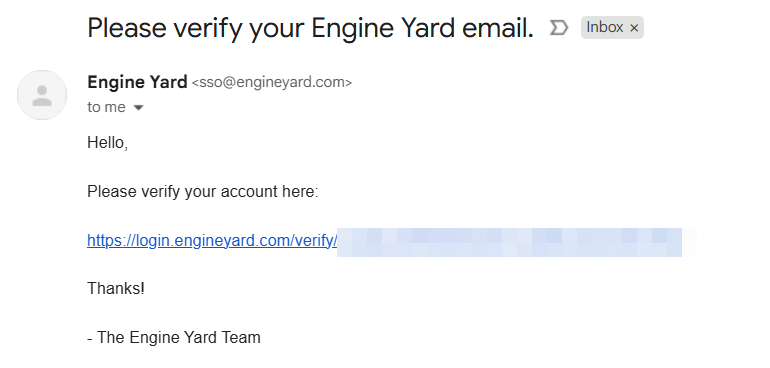This screenshot has width=770, height=368.
Task: Select the "to me" recipient text
Action: [x=107, y=107]
